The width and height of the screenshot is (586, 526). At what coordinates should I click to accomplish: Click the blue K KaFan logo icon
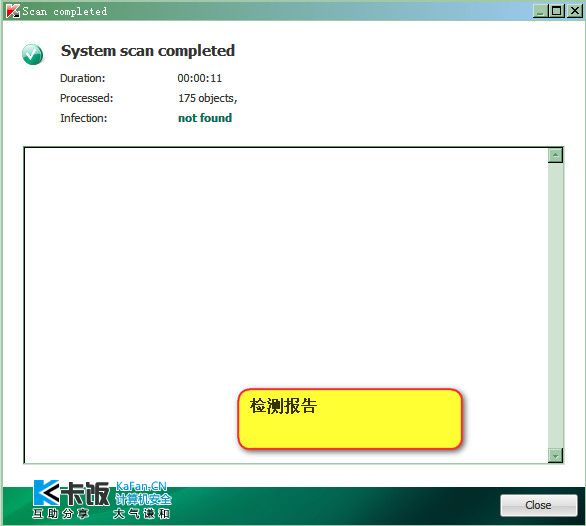46,493
